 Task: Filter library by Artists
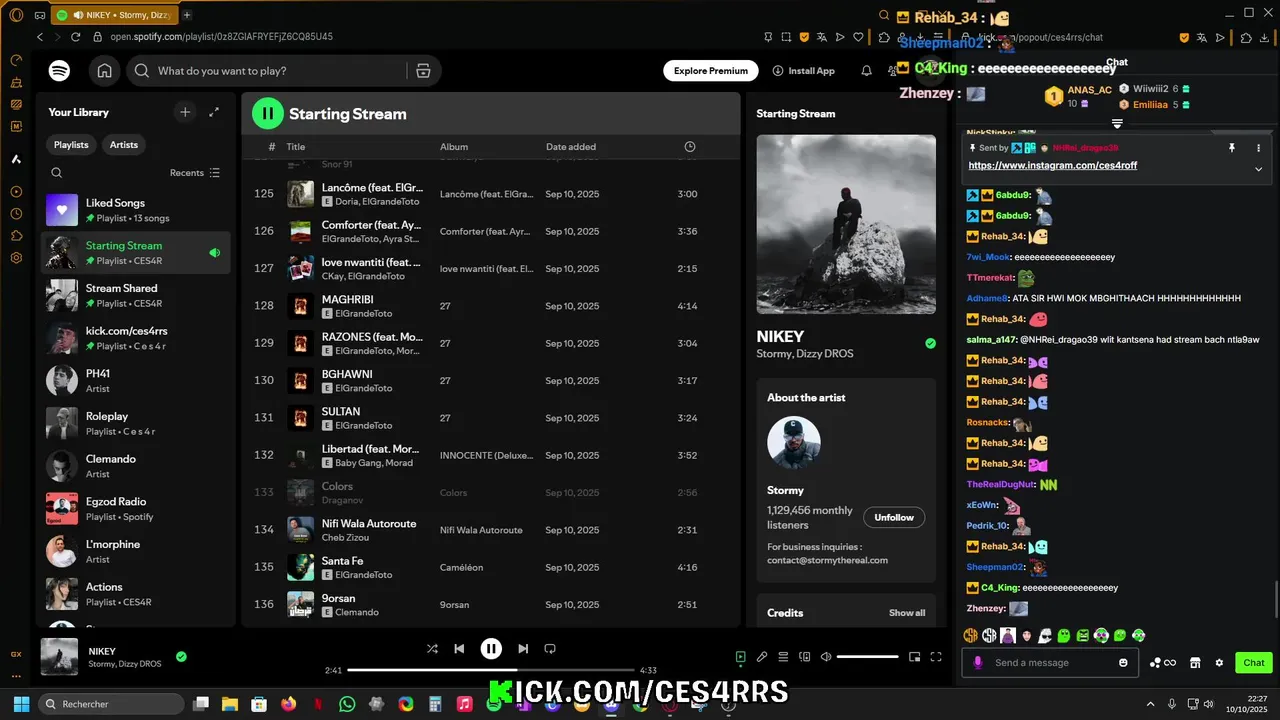(x=124, y=145)
